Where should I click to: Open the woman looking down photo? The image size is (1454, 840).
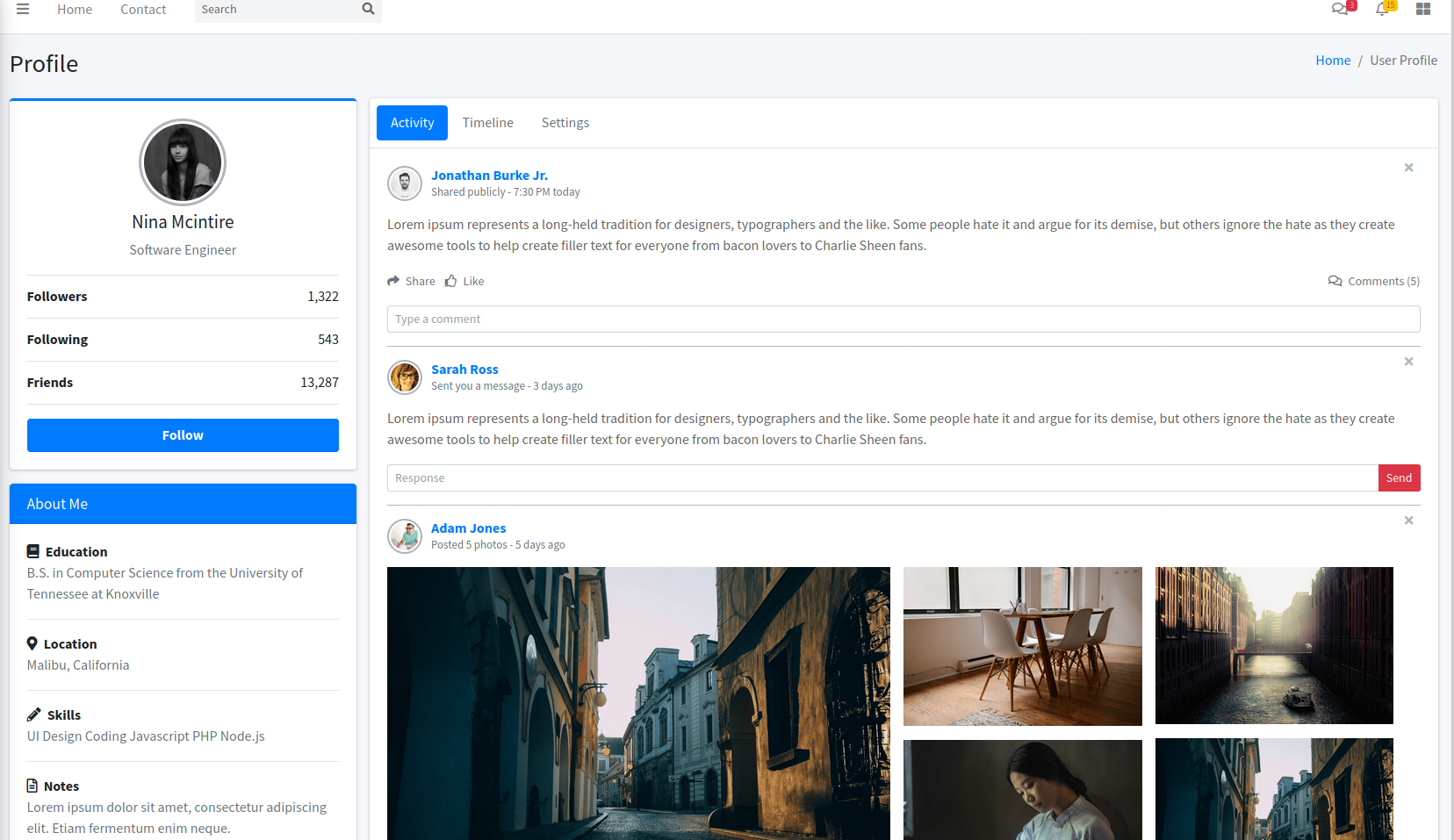(1023, 790)
